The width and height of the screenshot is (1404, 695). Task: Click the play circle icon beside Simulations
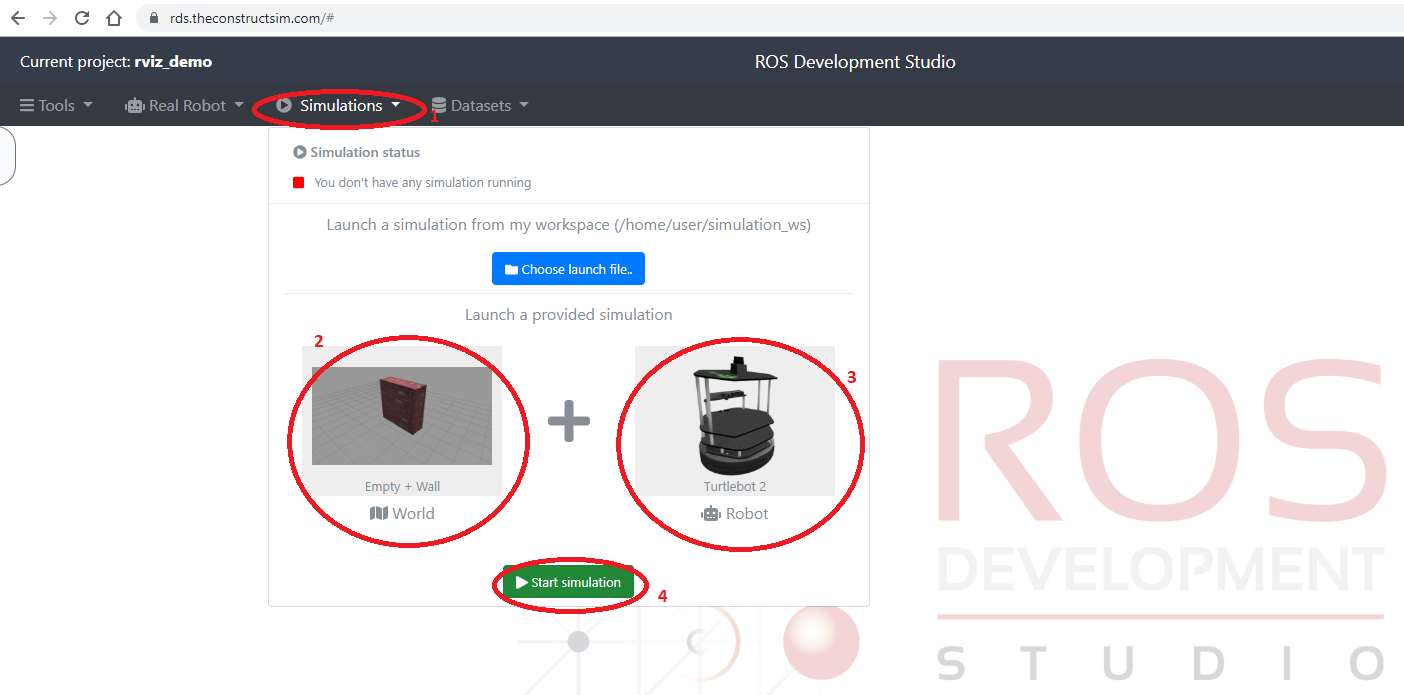(285, 105)
